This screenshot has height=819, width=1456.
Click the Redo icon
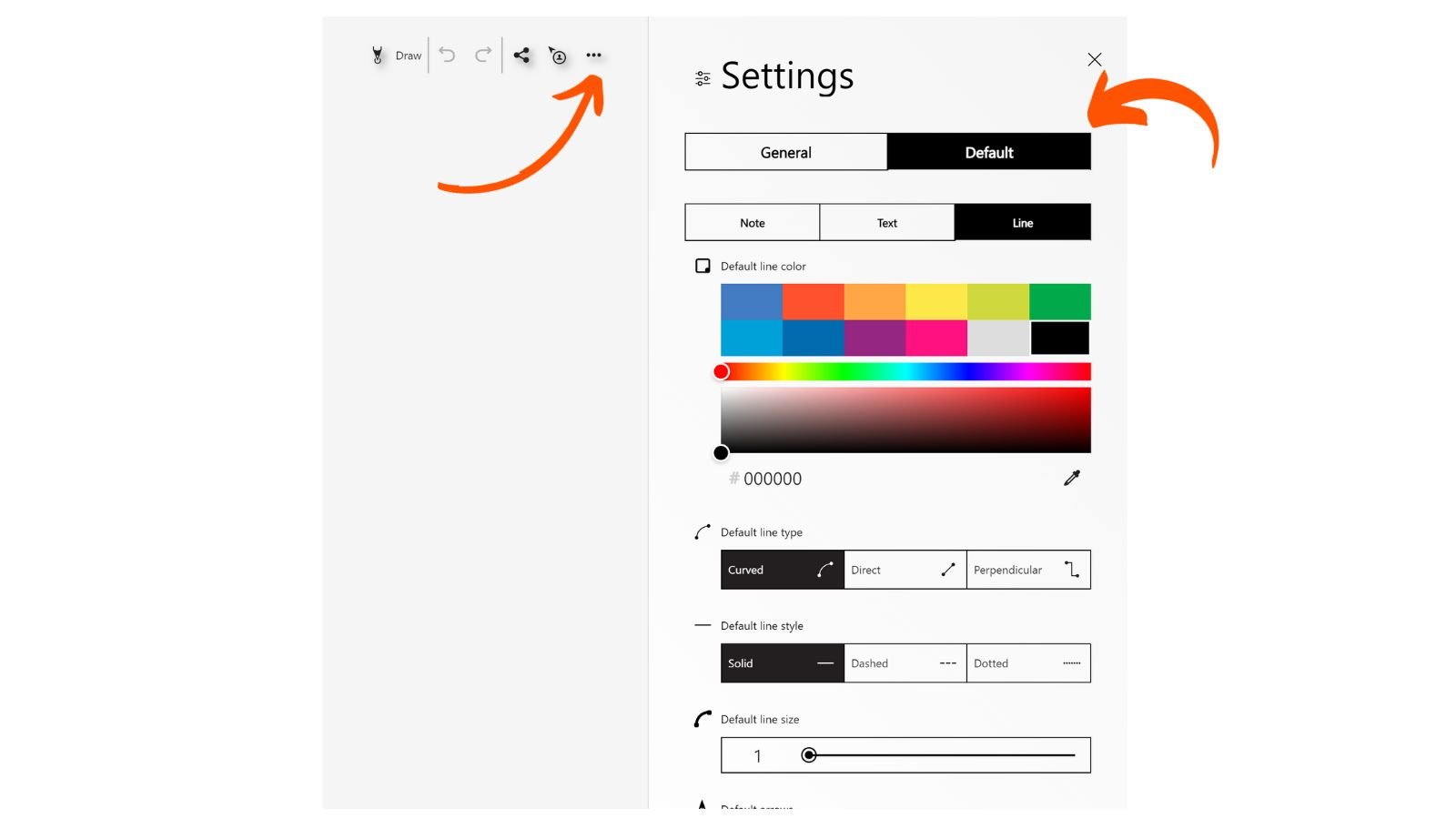pos(482,55)
